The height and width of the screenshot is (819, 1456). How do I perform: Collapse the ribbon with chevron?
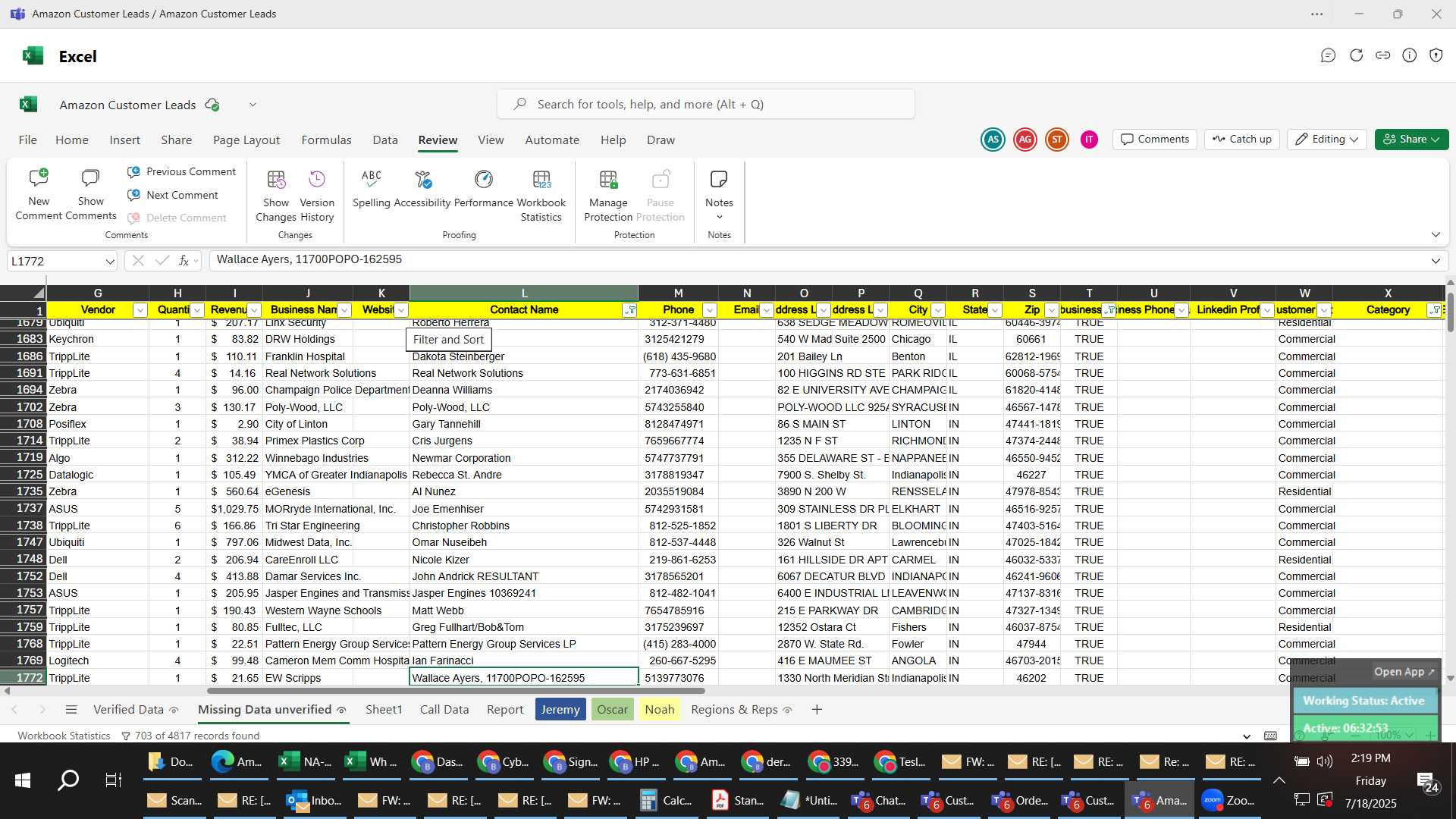point(1436,235)
